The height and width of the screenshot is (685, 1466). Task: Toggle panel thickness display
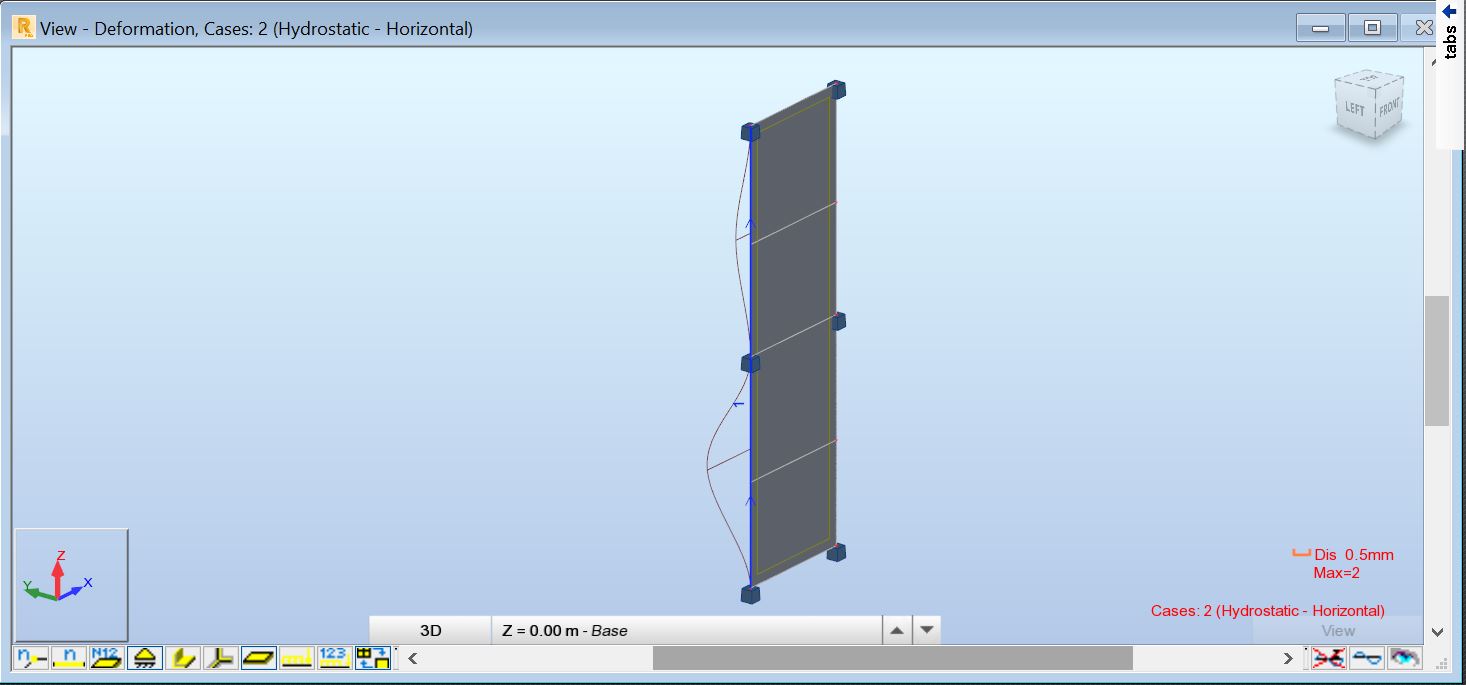[x=259, y=658]
